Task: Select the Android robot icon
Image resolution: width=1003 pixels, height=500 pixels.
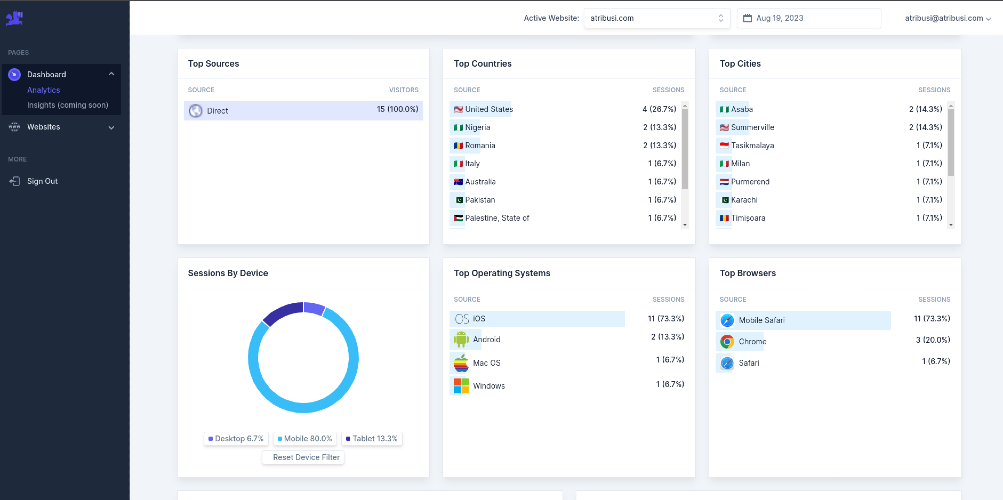Action: coord(461,340)
